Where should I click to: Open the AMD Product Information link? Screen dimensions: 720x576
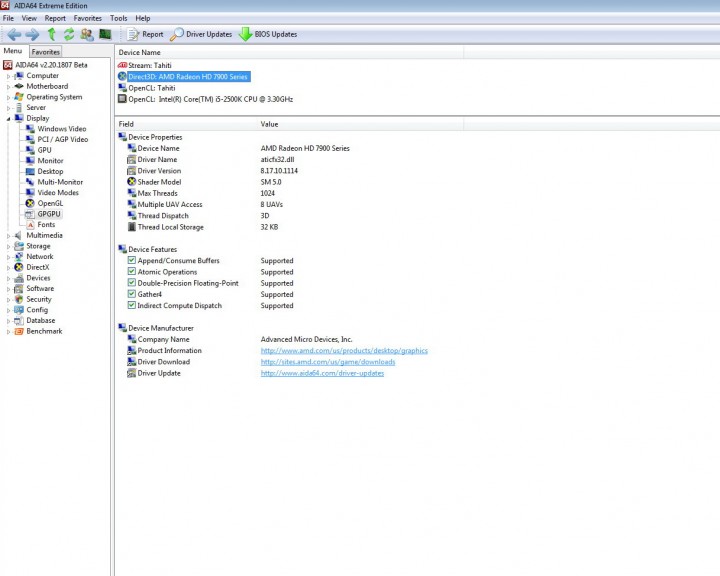click(x=344, y=350)
